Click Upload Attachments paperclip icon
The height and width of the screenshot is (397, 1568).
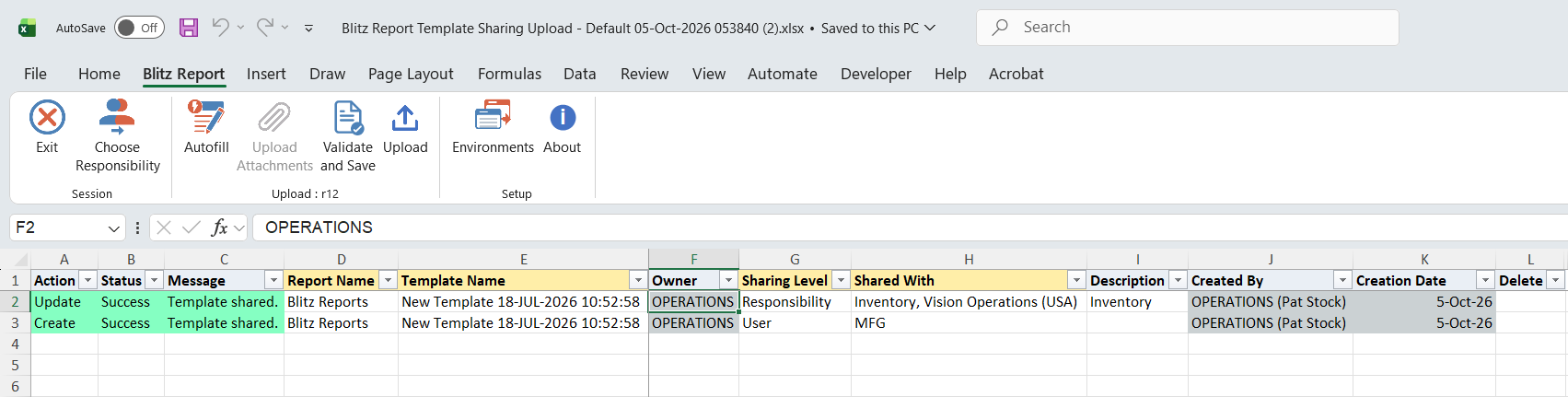274,118
